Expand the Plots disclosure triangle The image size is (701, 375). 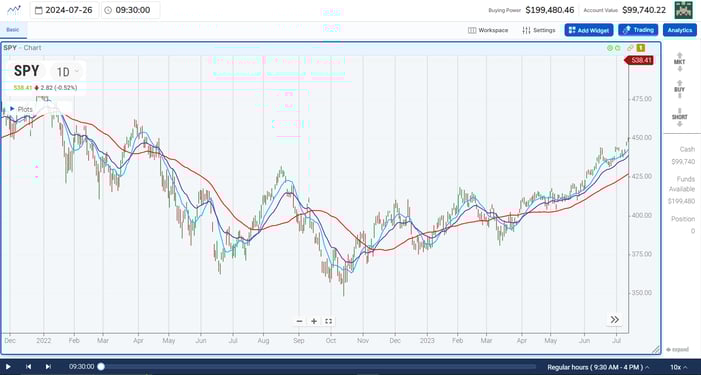pos(13,109)
